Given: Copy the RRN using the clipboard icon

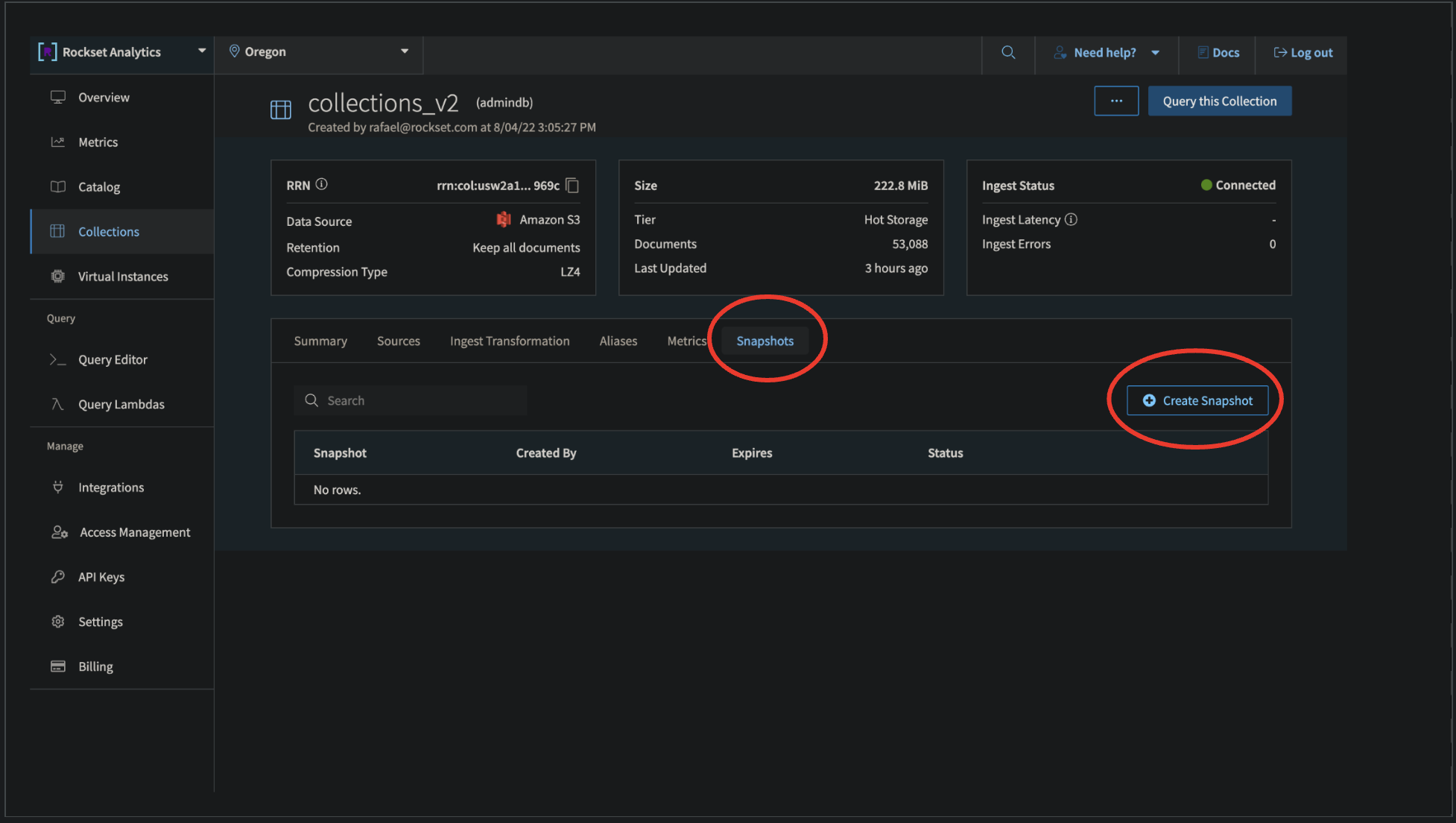Looking at the screenshot, I should (572, 186).
